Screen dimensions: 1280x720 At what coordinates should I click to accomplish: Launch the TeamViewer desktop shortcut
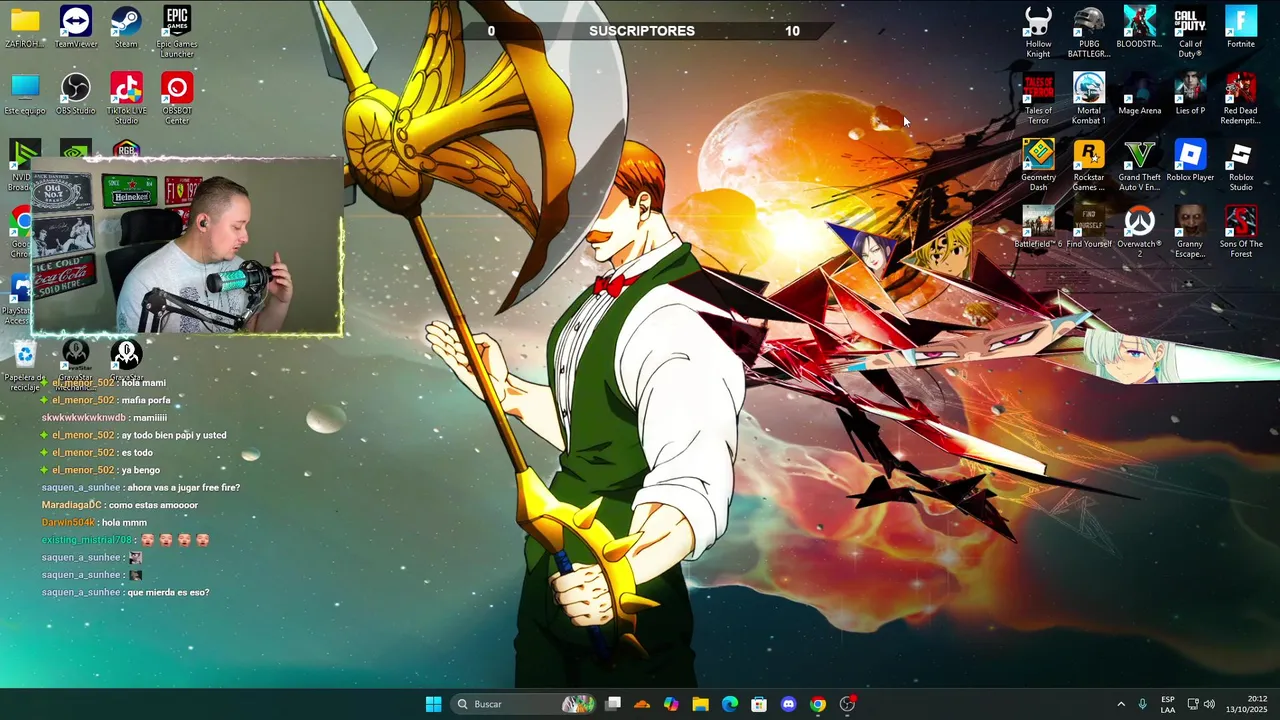(76, 27)
